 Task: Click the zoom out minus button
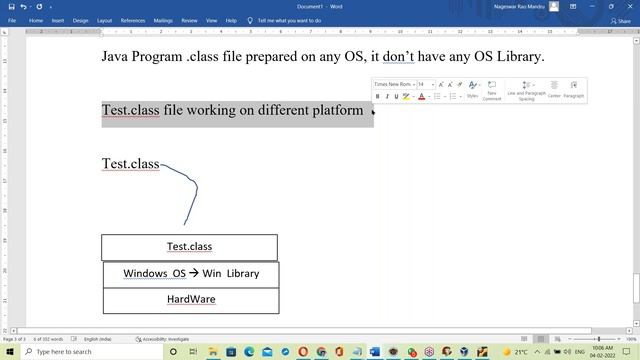point(570,339)
